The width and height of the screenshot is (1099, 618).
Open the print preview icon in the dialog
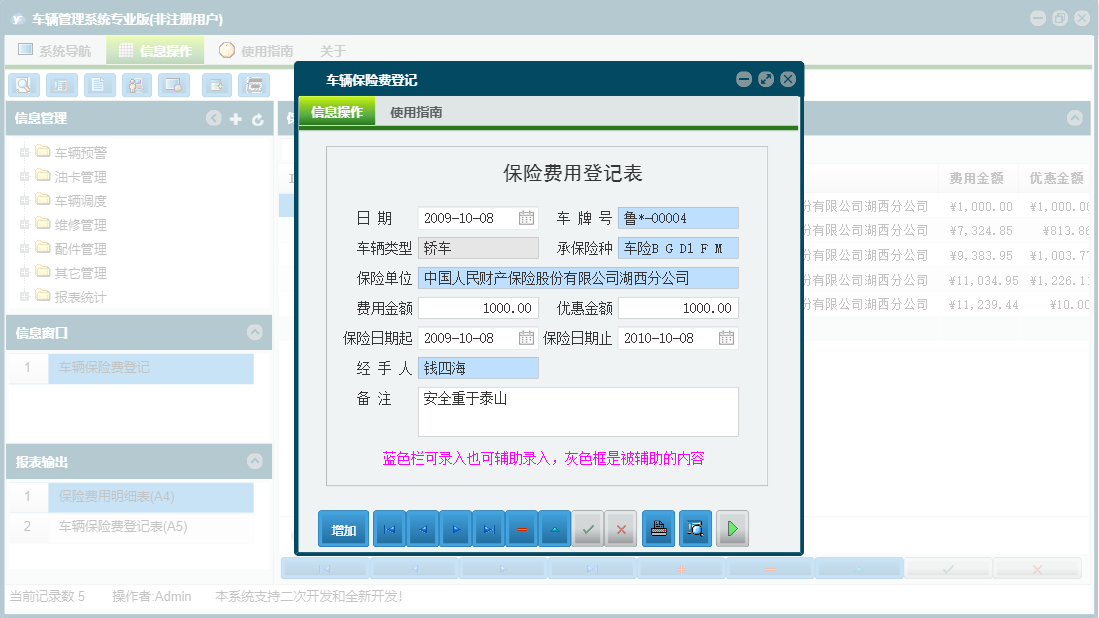click(x=694, y=528)
